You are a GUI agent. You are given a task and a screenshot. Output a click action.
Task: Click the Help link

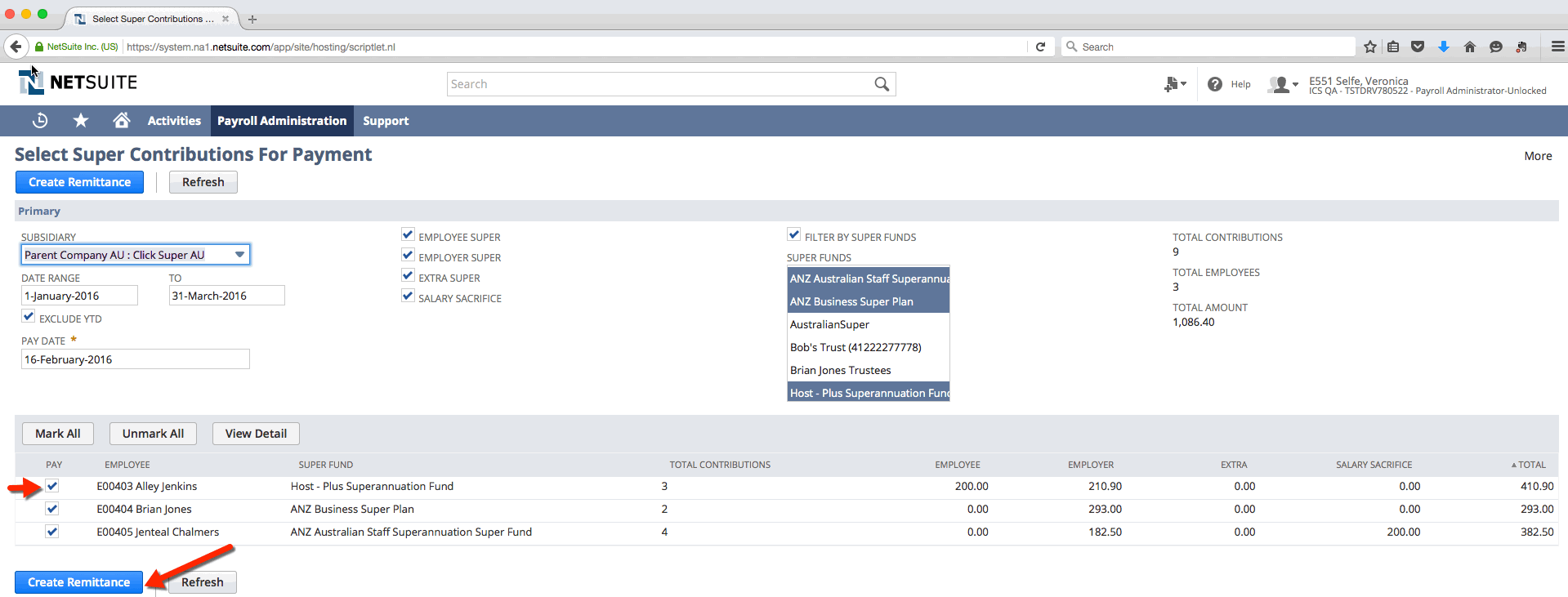tap(1240, 84)
